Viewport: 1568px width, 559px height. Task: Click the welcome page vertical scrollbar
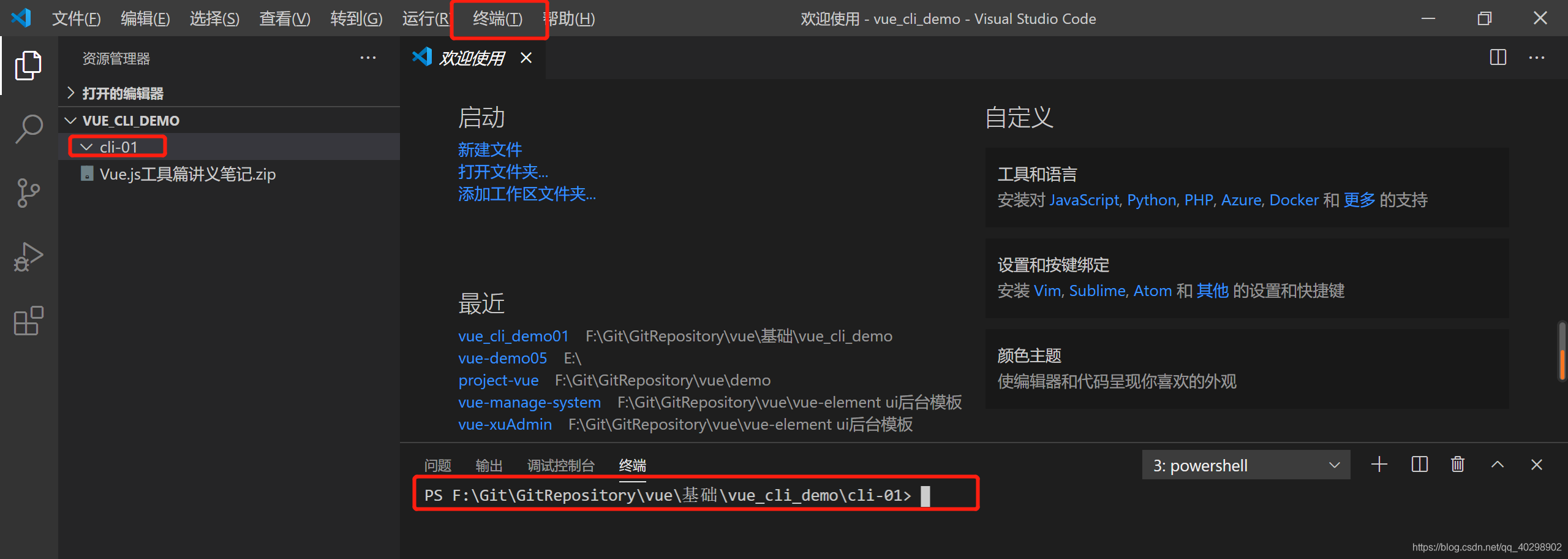pos(1562,352)
